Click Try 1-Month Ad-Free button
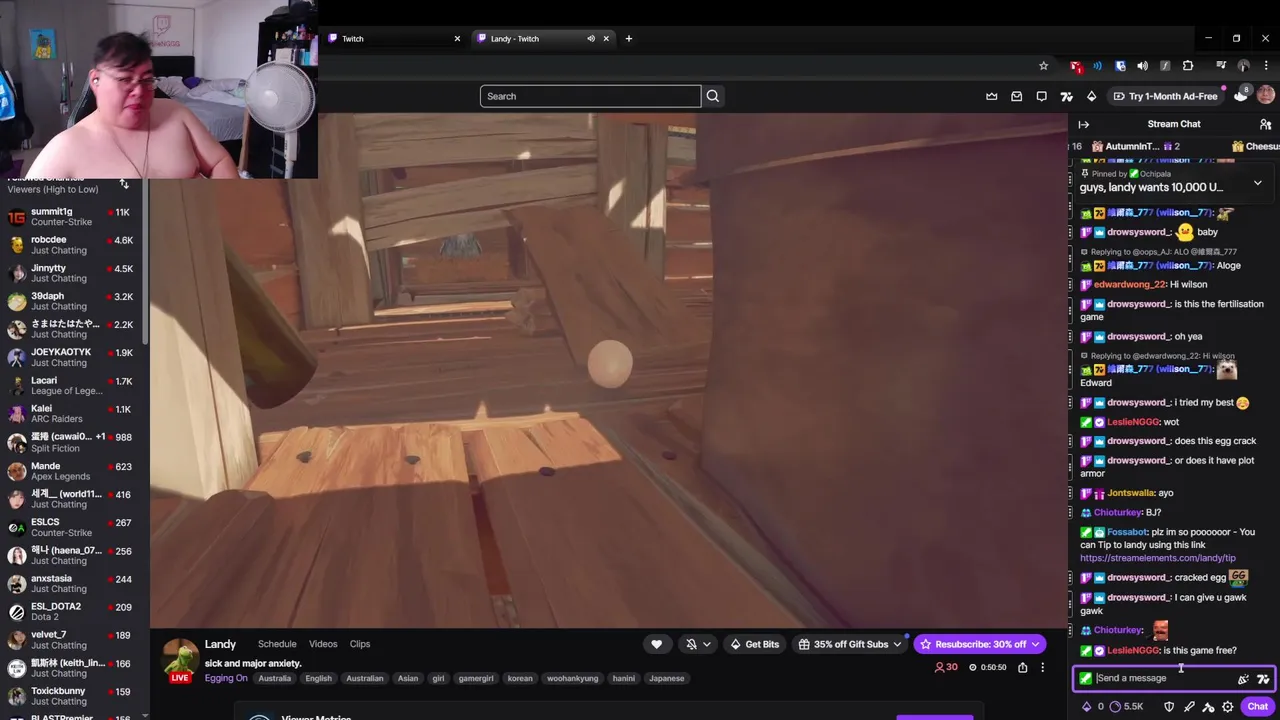The image size is (1280, 720). 1164,96
